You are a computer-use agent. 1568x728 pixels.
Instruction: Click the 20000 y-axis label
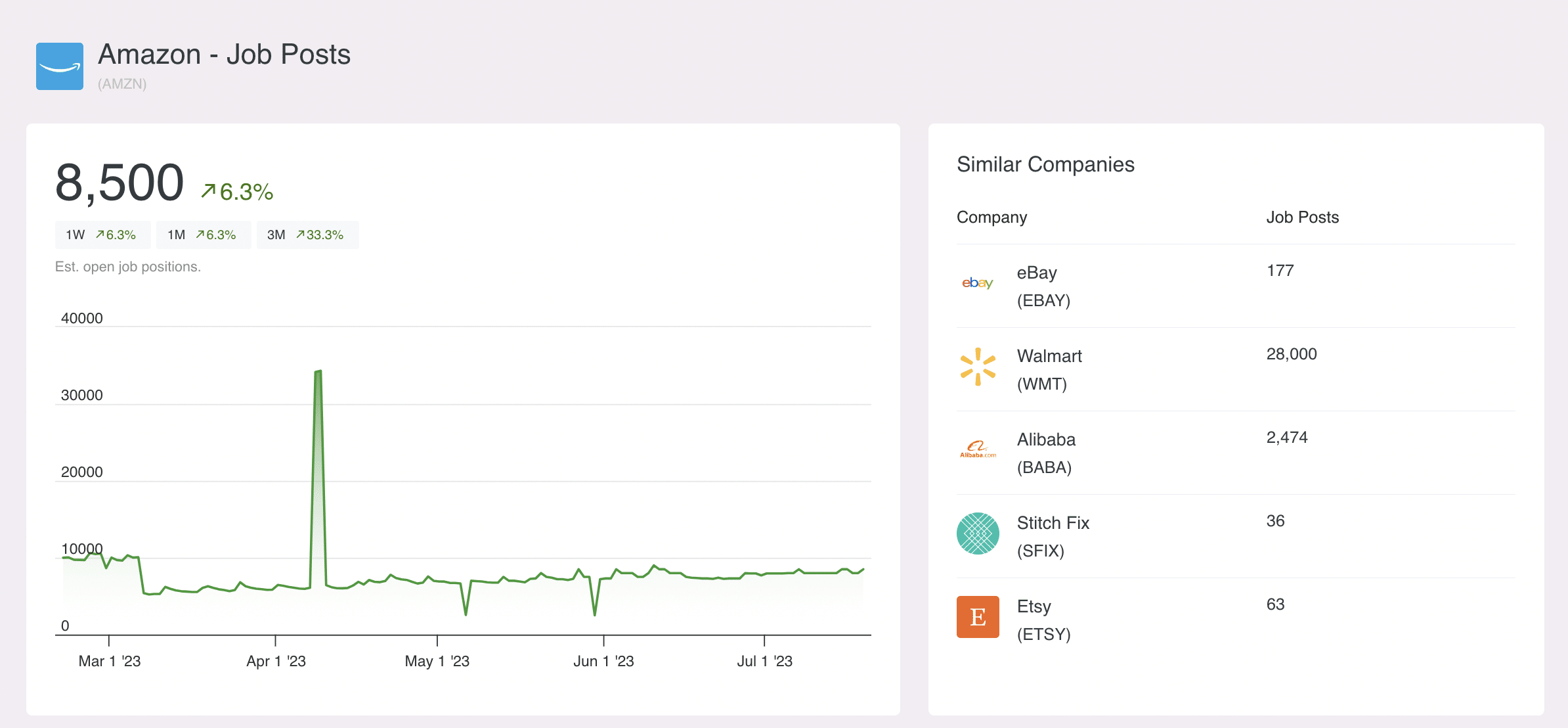(x=81, y=472)
